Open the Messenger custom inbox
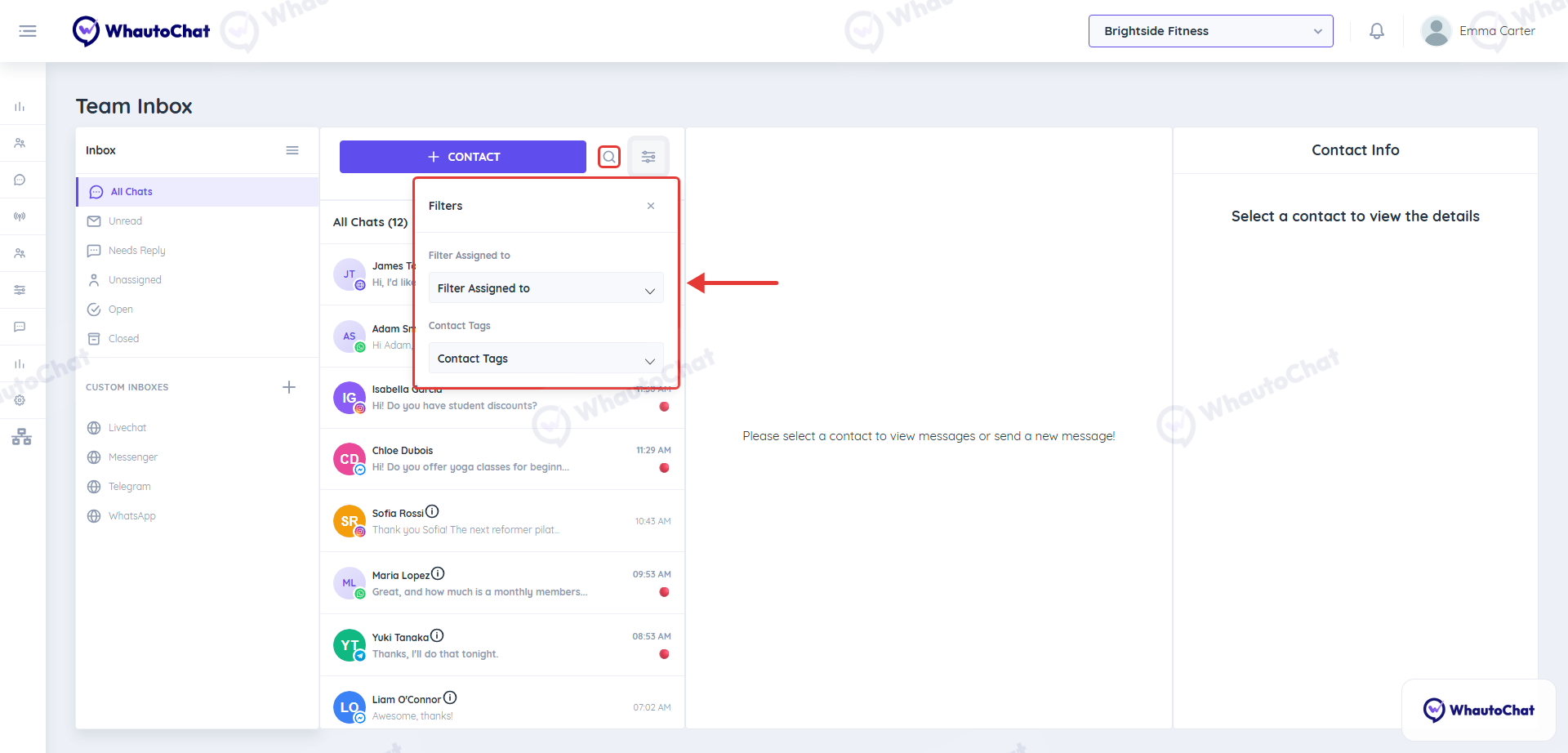This screenshot has height=753, width=1568. point(198,457)
